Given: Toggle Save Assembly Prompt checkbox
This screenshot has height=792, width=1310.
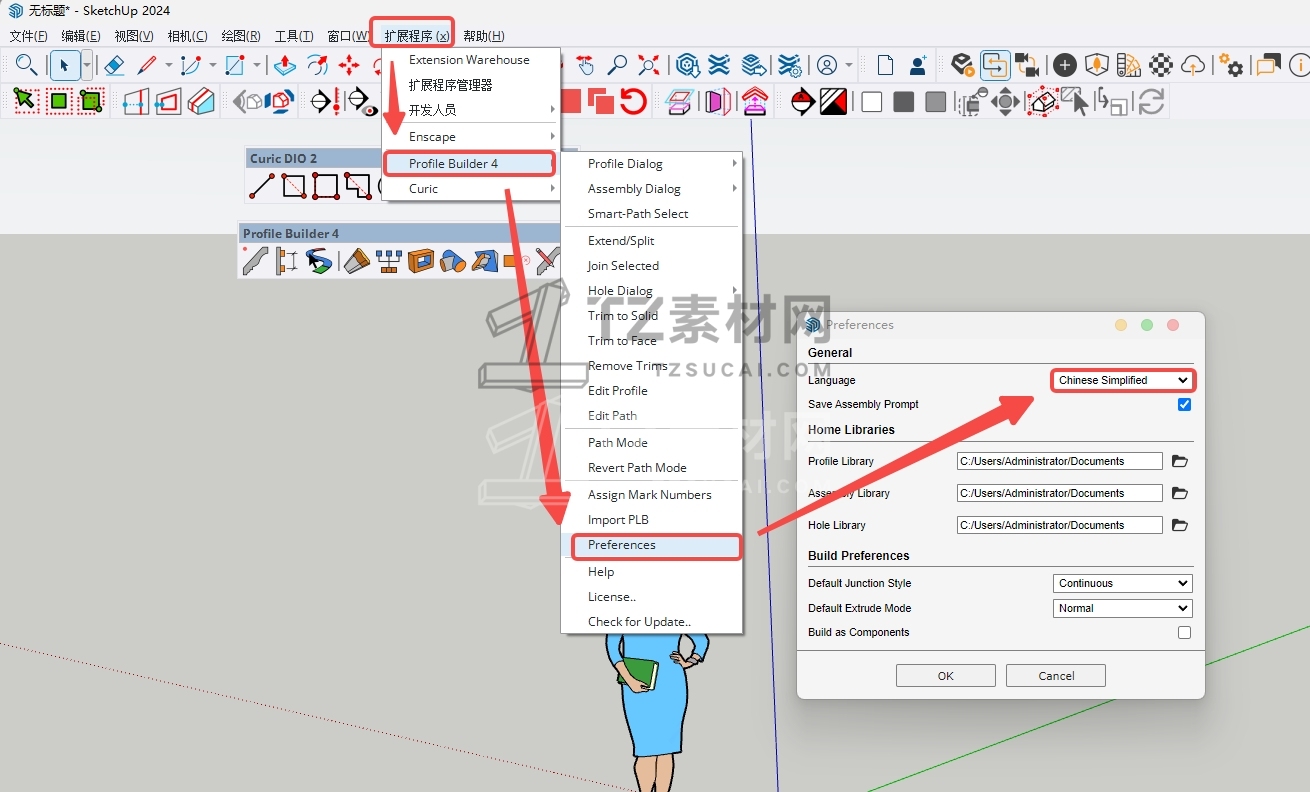Looking at the screenshot, I should [1185, 405].
